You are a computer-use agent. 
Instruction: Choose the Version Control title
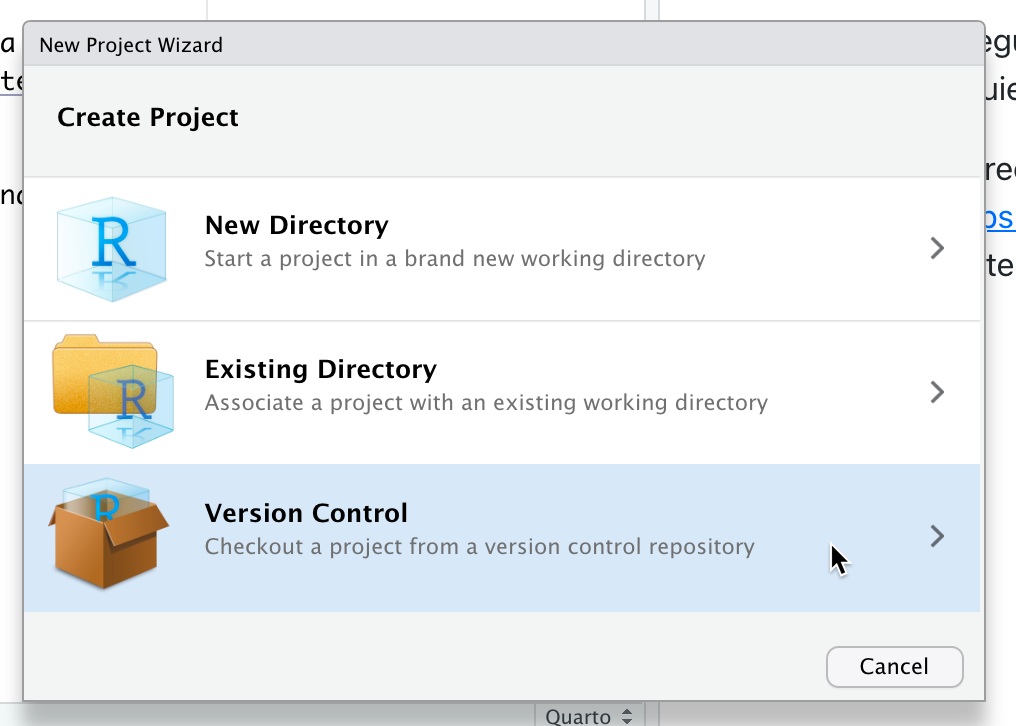(306, 513)
